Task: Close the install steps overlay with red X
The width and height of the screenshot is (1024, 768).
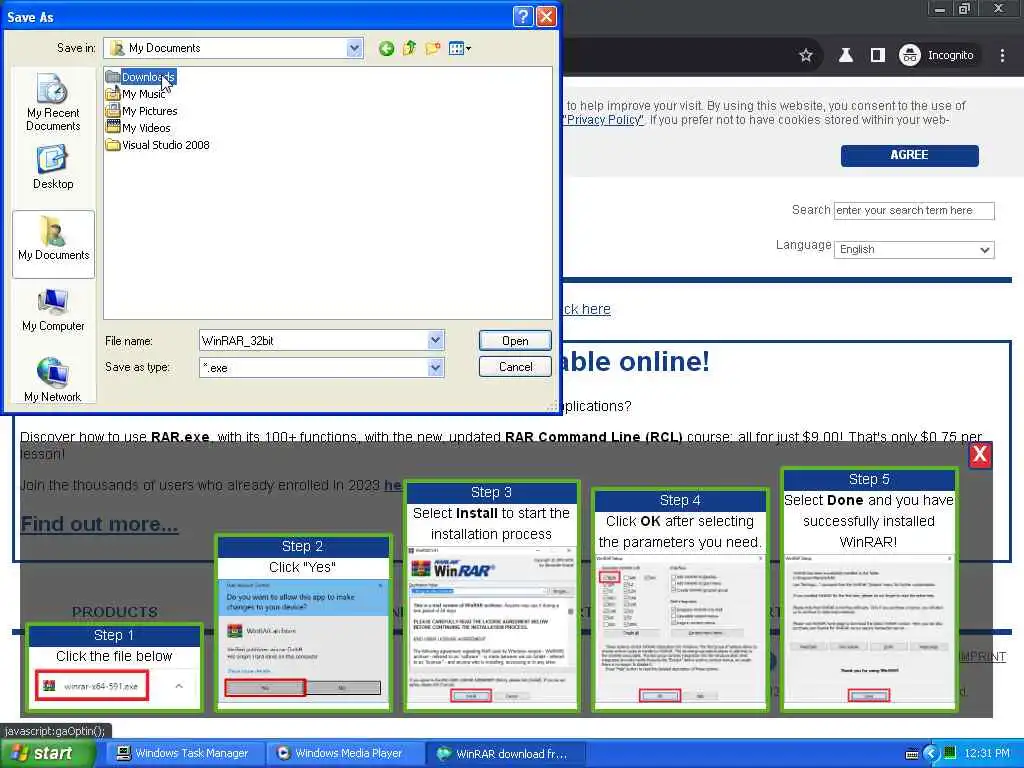Action: [980, 455]
